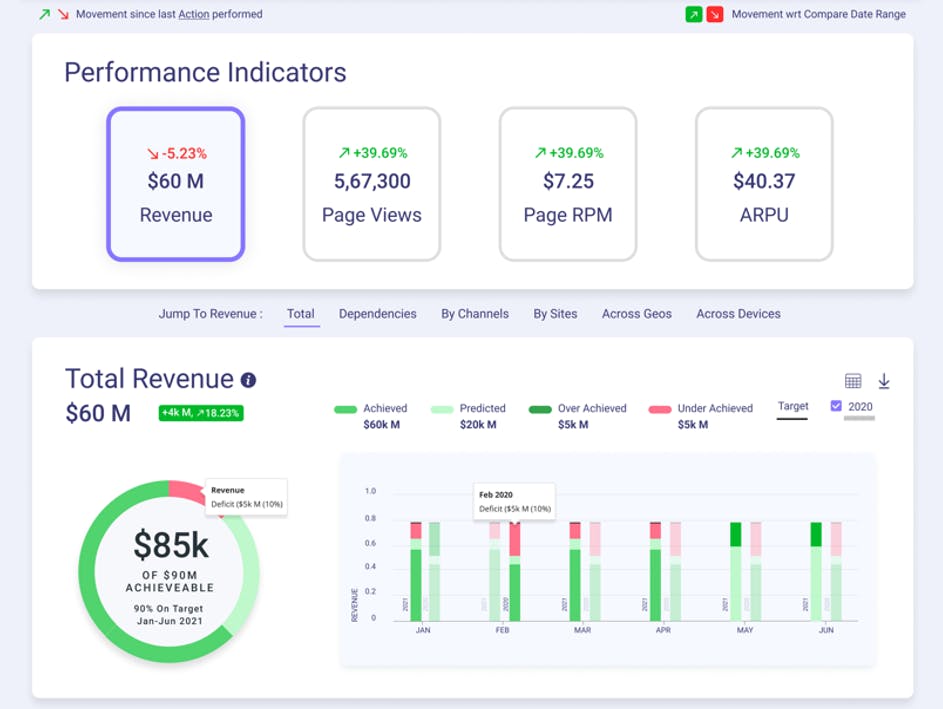Click the red deficit donut segment

[186, 491]
